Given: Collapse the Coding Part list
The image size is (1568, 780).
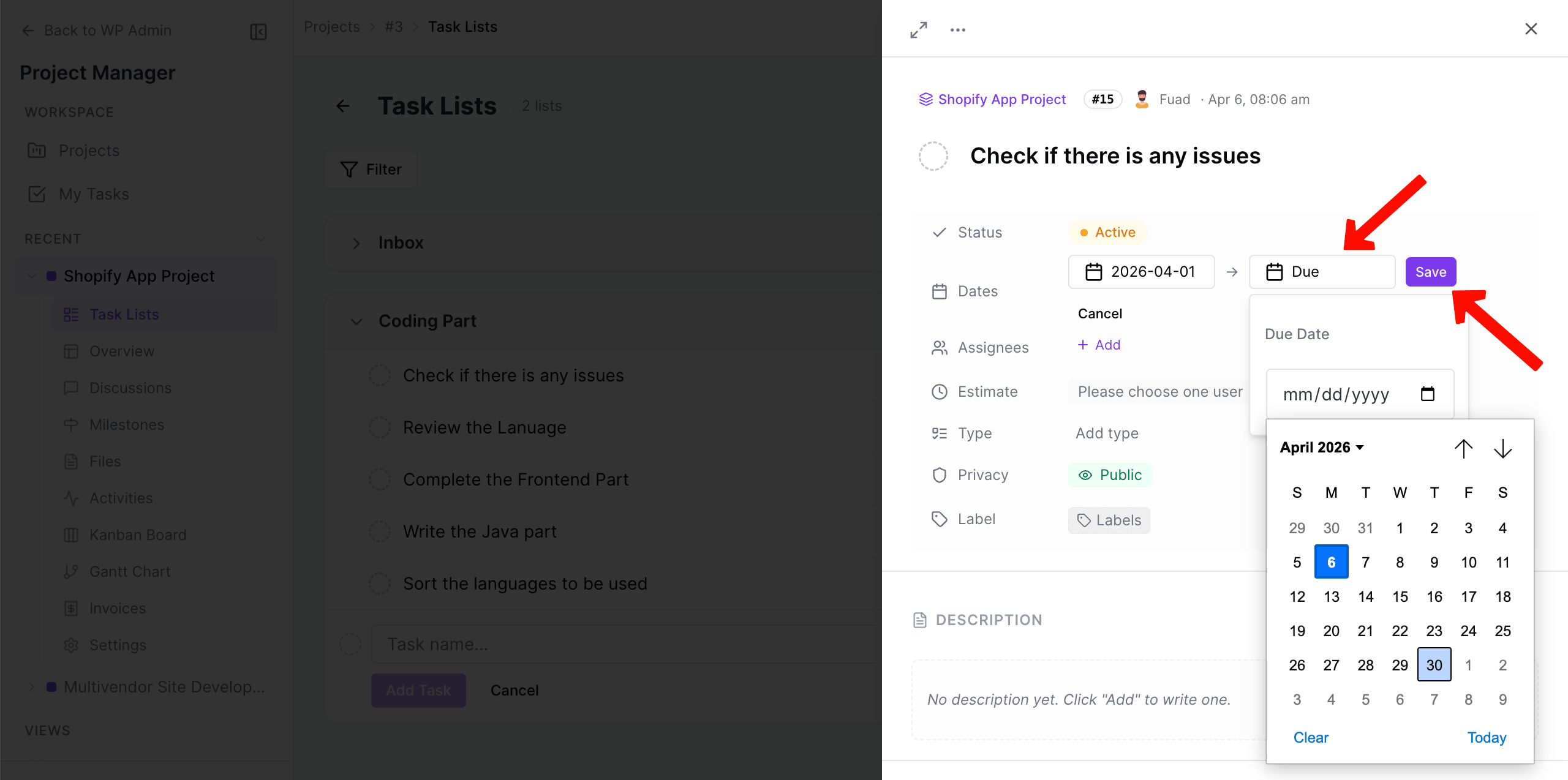Looking at the screenshot, I should 356,321.
